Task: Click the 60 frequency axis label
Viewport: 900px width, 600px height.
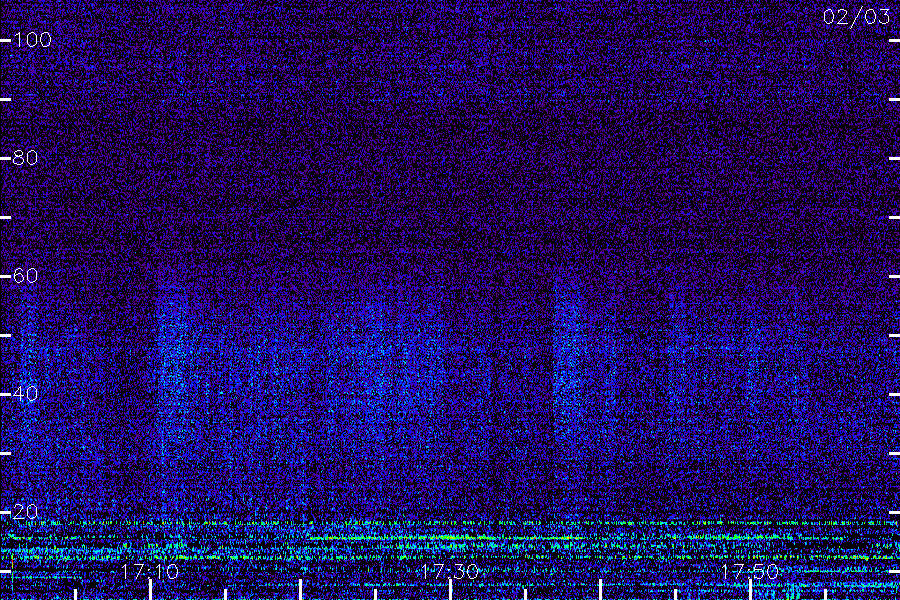Action: [25, 276]
